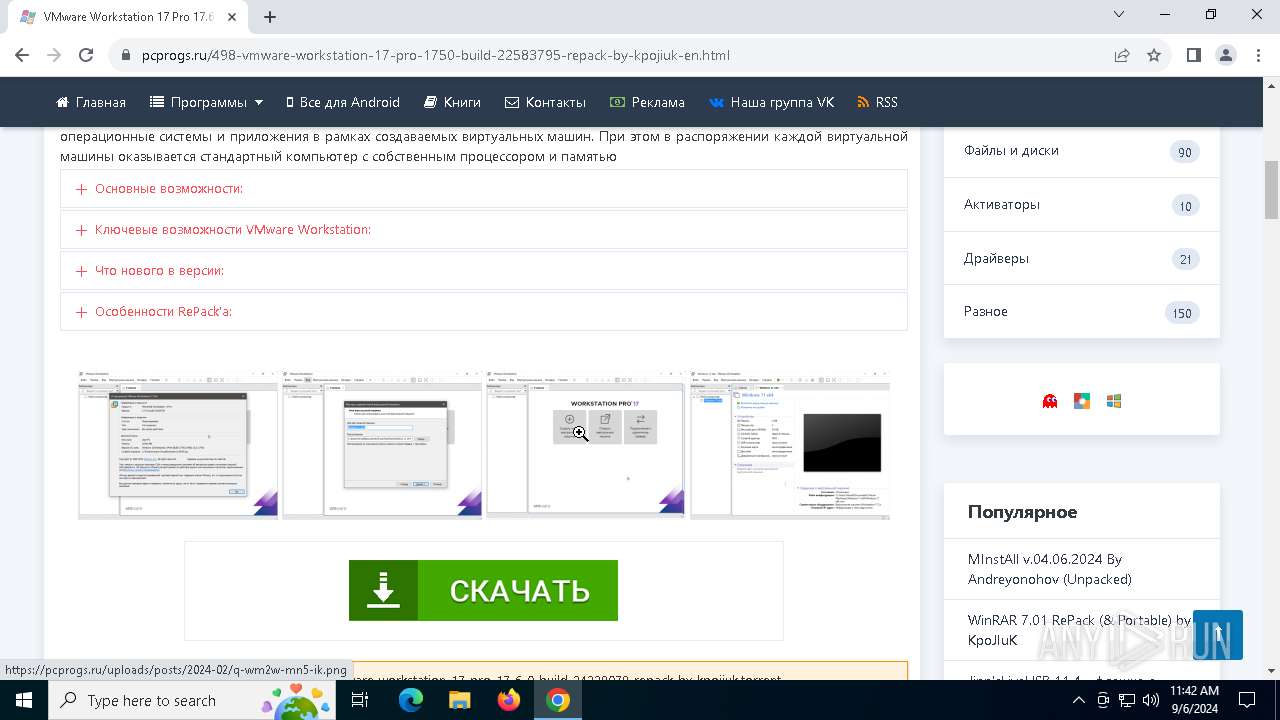Click the green СКАЧАТЬ download button
Image resolution: width=1280 pixels, height=720 pixels.
(x=483, y=590)
